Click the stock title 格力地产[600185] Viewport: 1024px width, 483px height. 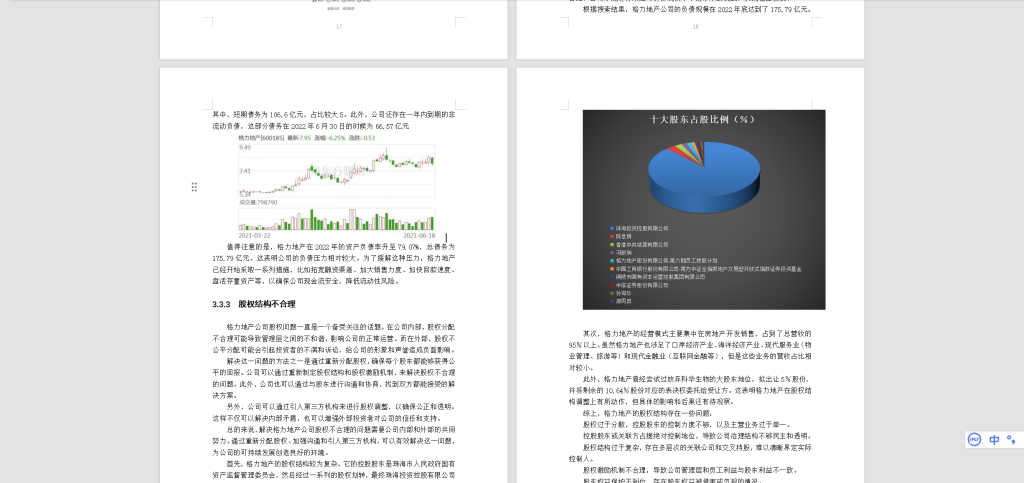click(261, 138)
